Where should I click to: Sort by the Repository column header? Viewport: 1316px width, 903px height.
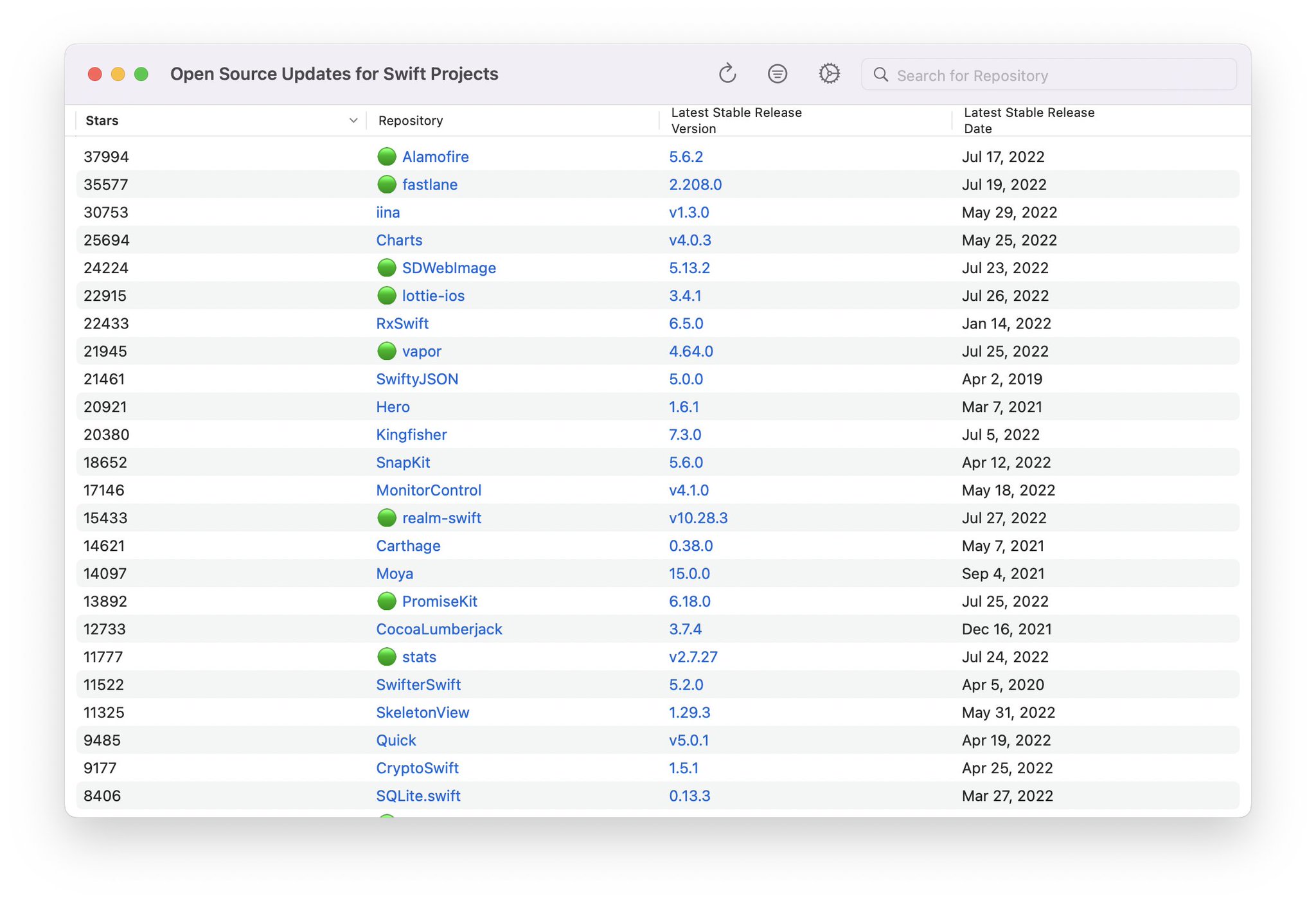point(411,121)
